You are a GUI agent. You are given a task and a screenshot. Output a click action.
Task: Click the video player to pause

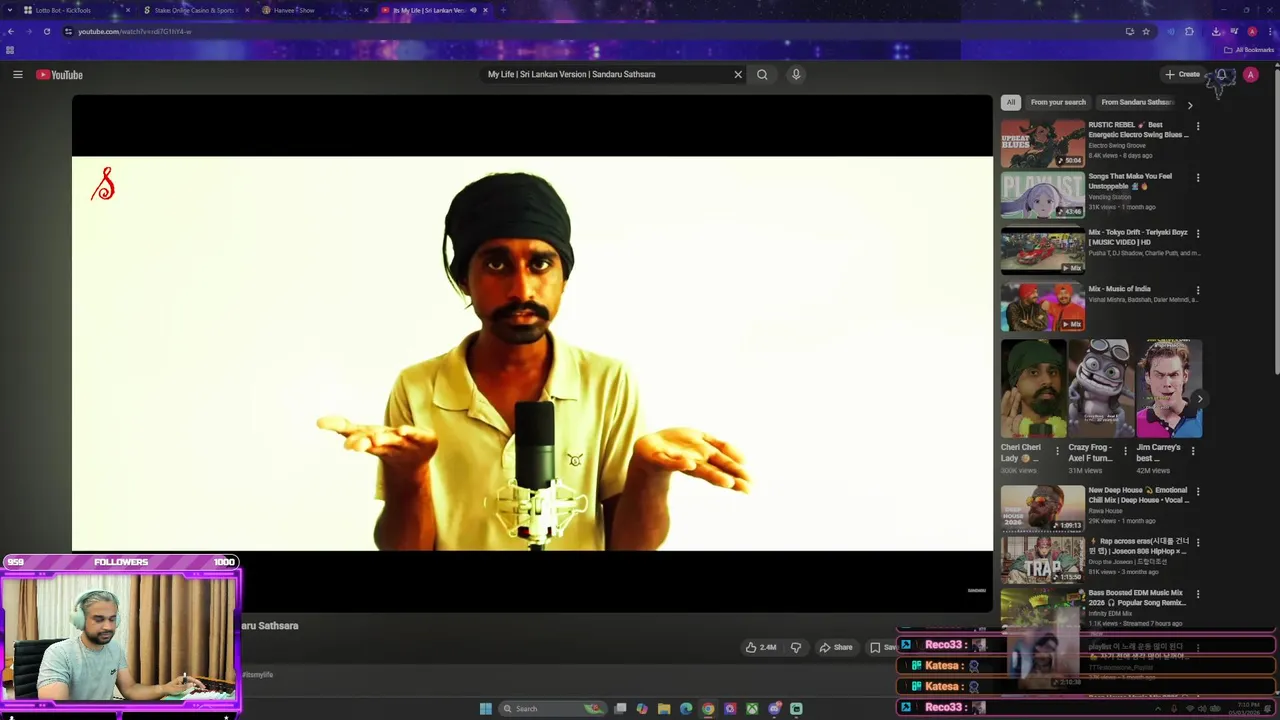click(532, 352)
